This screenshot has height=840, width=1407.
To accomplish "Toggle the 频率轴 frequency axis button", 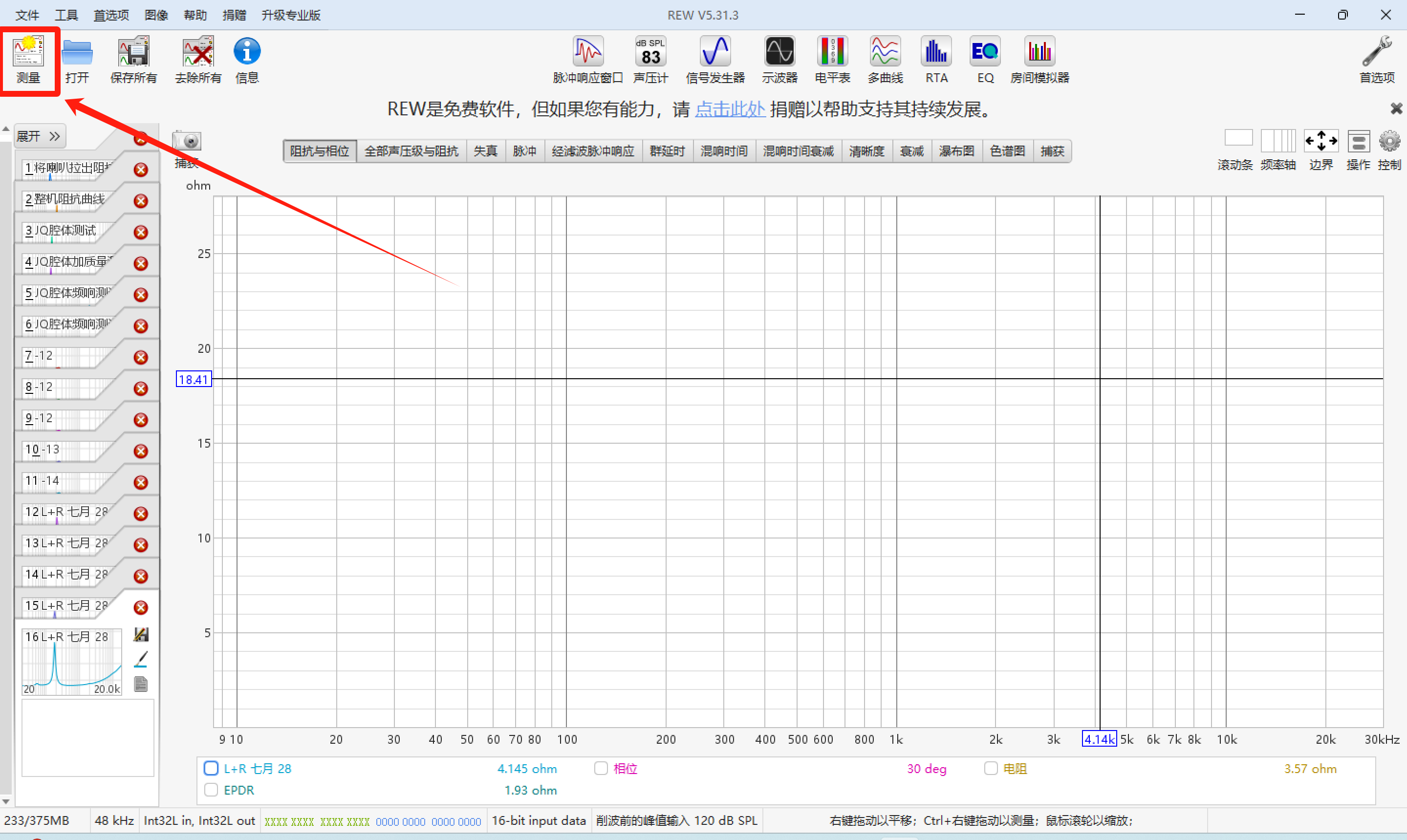I will (x=1278, y=150).
